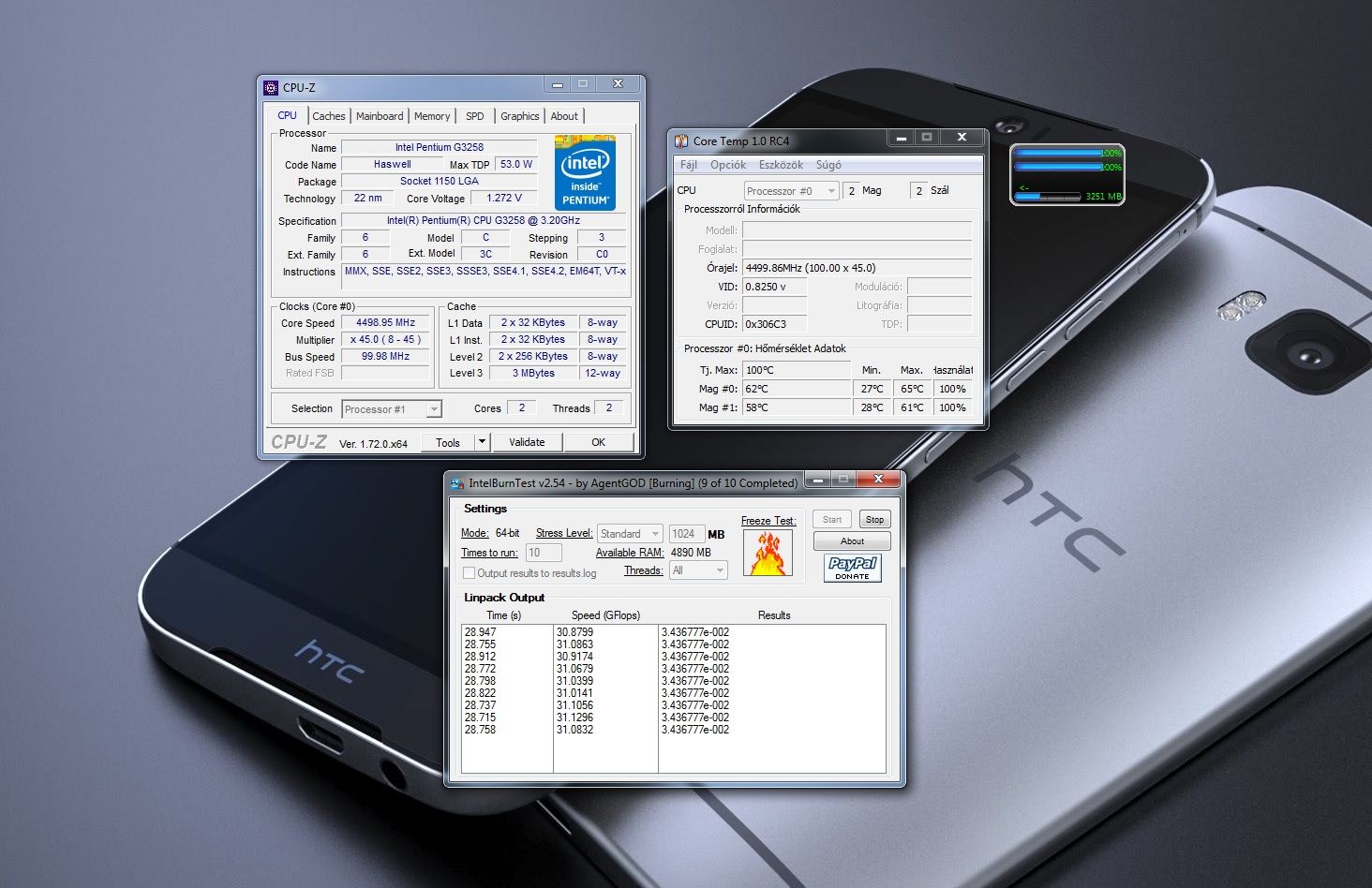Viewport: 1372px width, 888px height.
Task: Click the last Linpack time 28.758 entry
Action: 480,730
